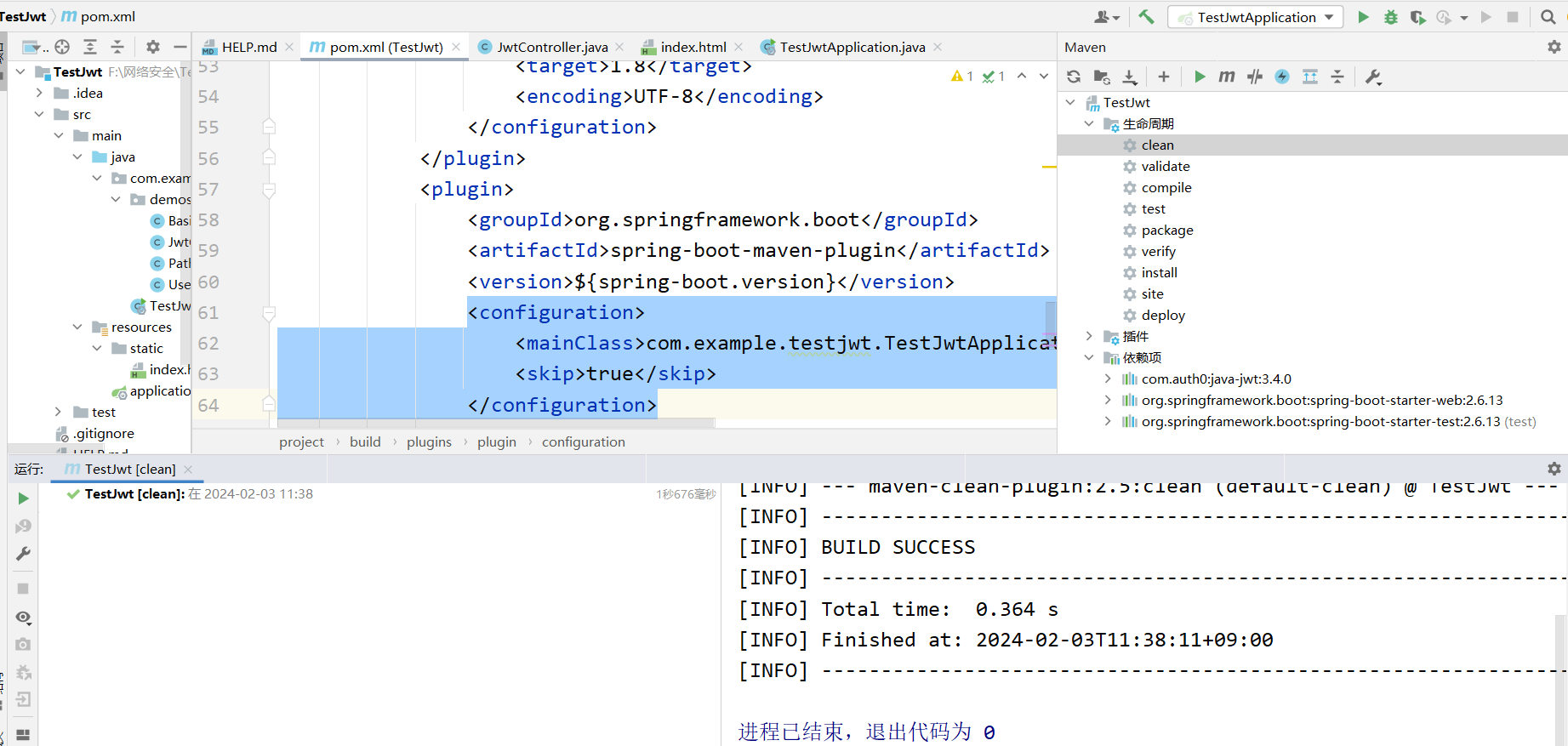Collapse the 依赖项 node in Maven
The height and width of the screenshot is (746, 1568).
point(1089,358)
